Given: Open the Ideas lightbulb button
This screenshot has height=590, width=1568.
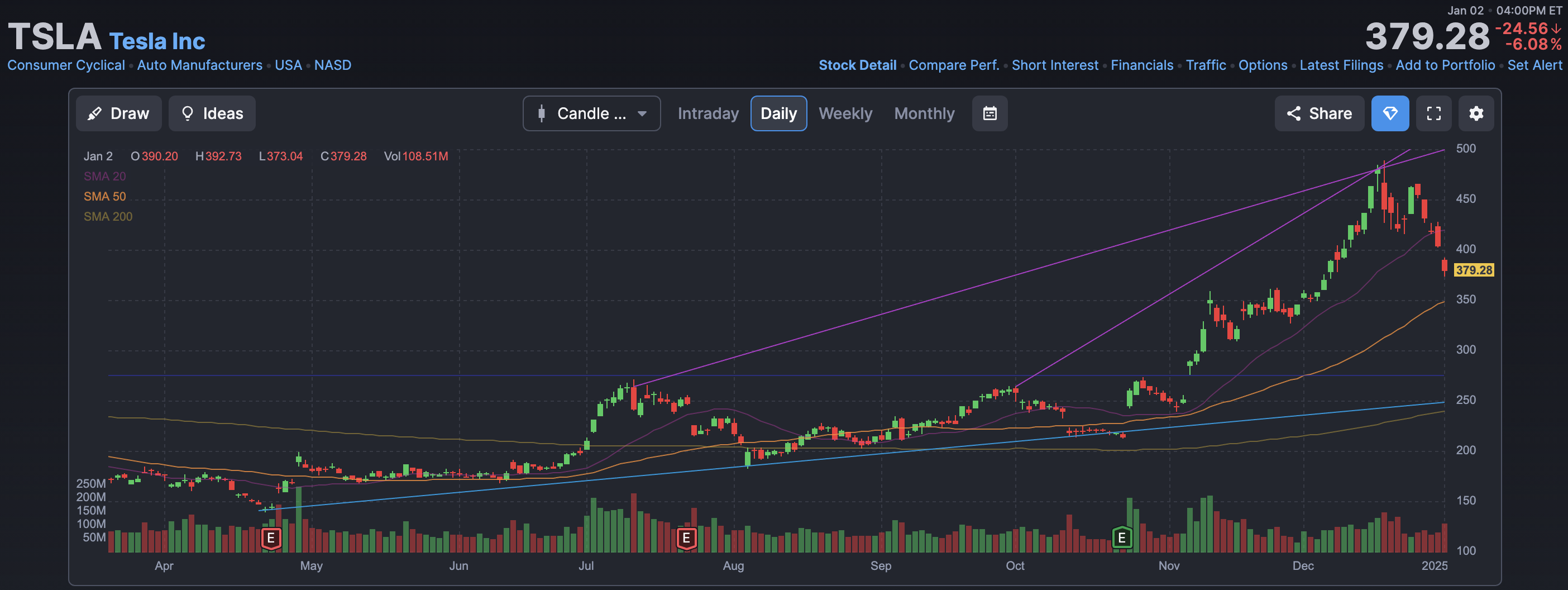Looking at the screenshot, I should [212, 113].
